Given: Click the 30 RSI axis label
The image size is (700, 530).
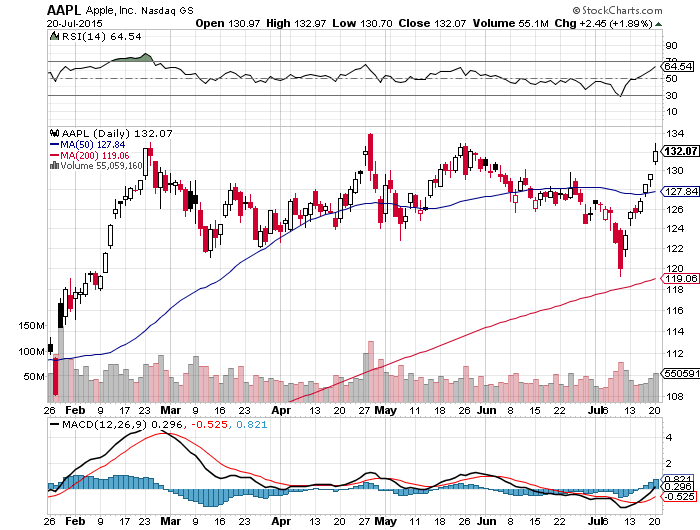Looking at the screenshot, I should pos(671,95).
